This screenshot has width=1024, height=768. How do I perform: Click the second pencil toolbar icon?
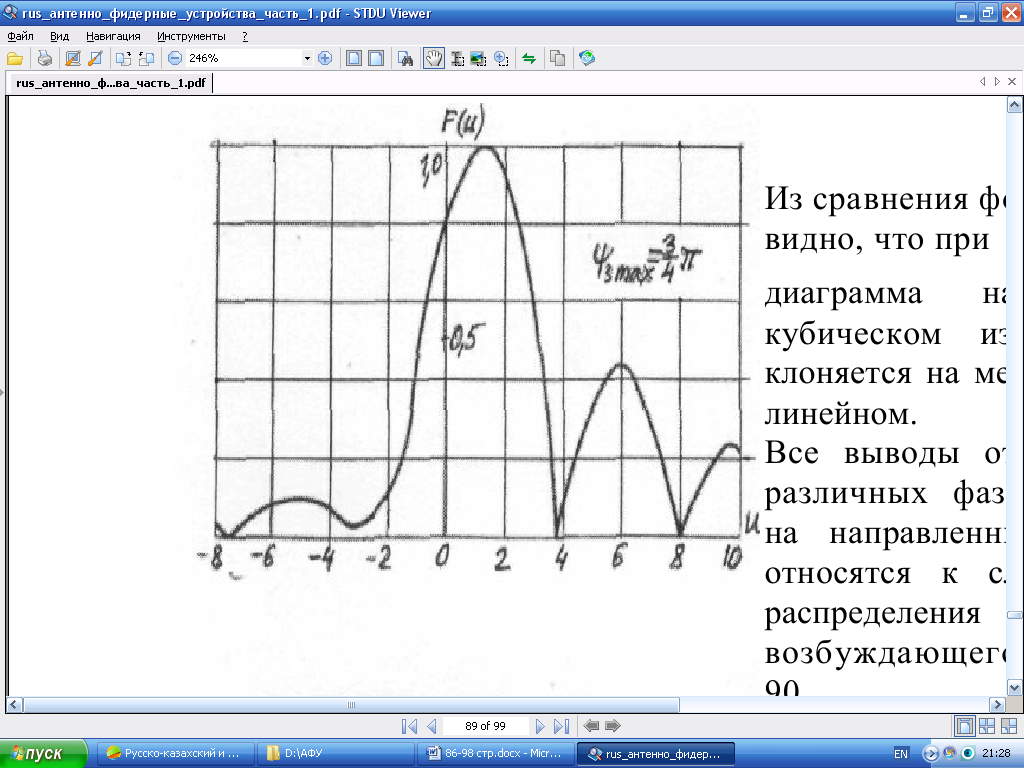[95, 59]
